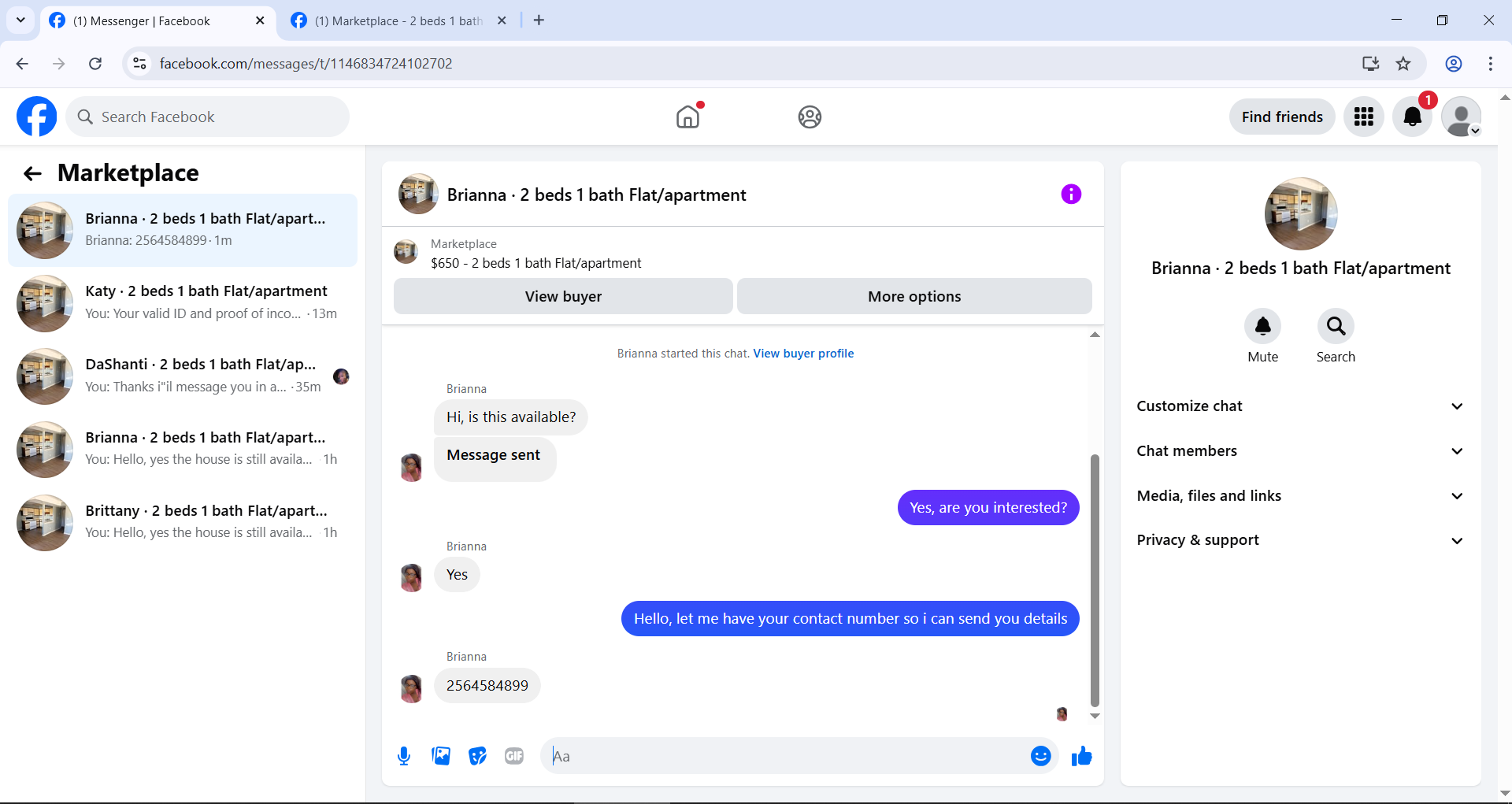
Task: Click the '$650 - 2 beds 1 bath' listing text
Action: 536,263
